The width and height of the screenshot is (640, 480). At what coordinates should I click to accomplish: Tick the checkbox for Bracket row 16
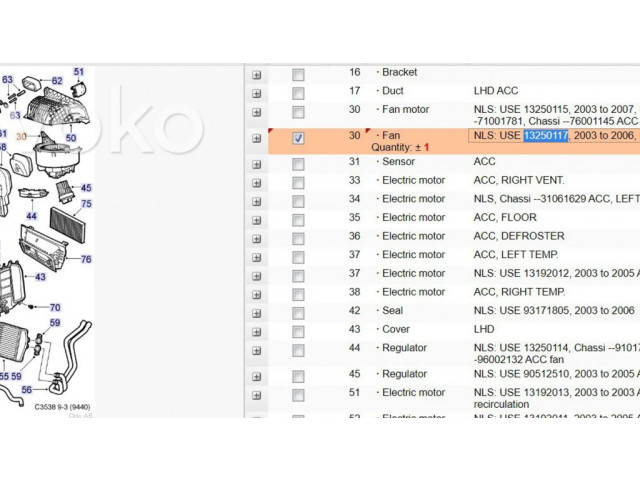click(x=298, y=75)
